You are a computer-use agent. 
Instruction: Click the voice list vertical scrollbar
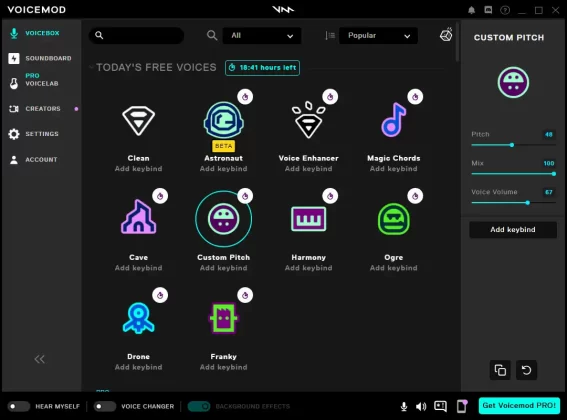457,42
